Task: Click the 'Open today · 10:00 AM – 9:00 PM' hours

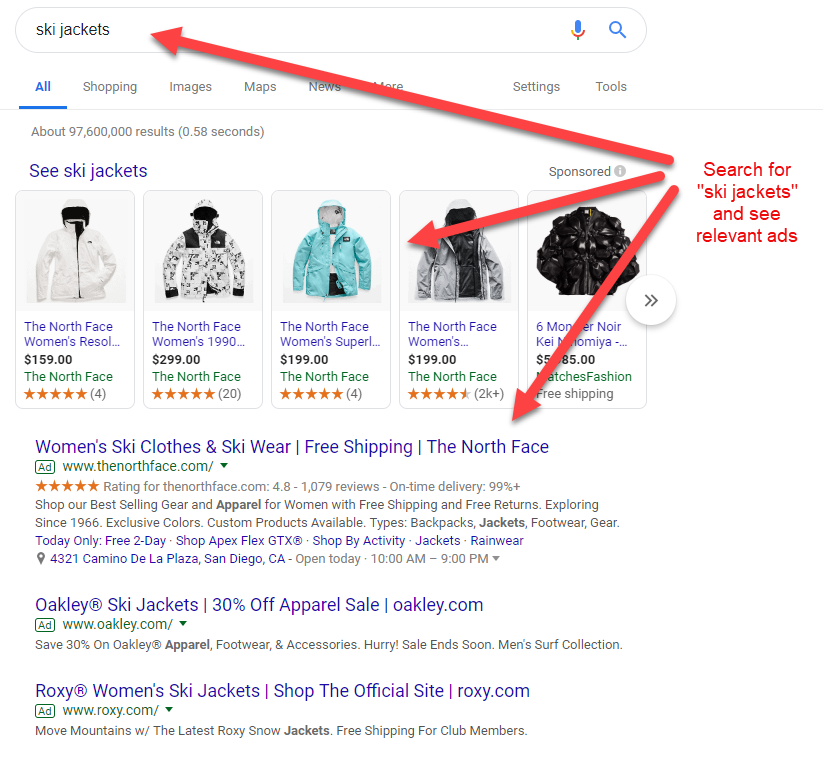Action: pos(392,558)
